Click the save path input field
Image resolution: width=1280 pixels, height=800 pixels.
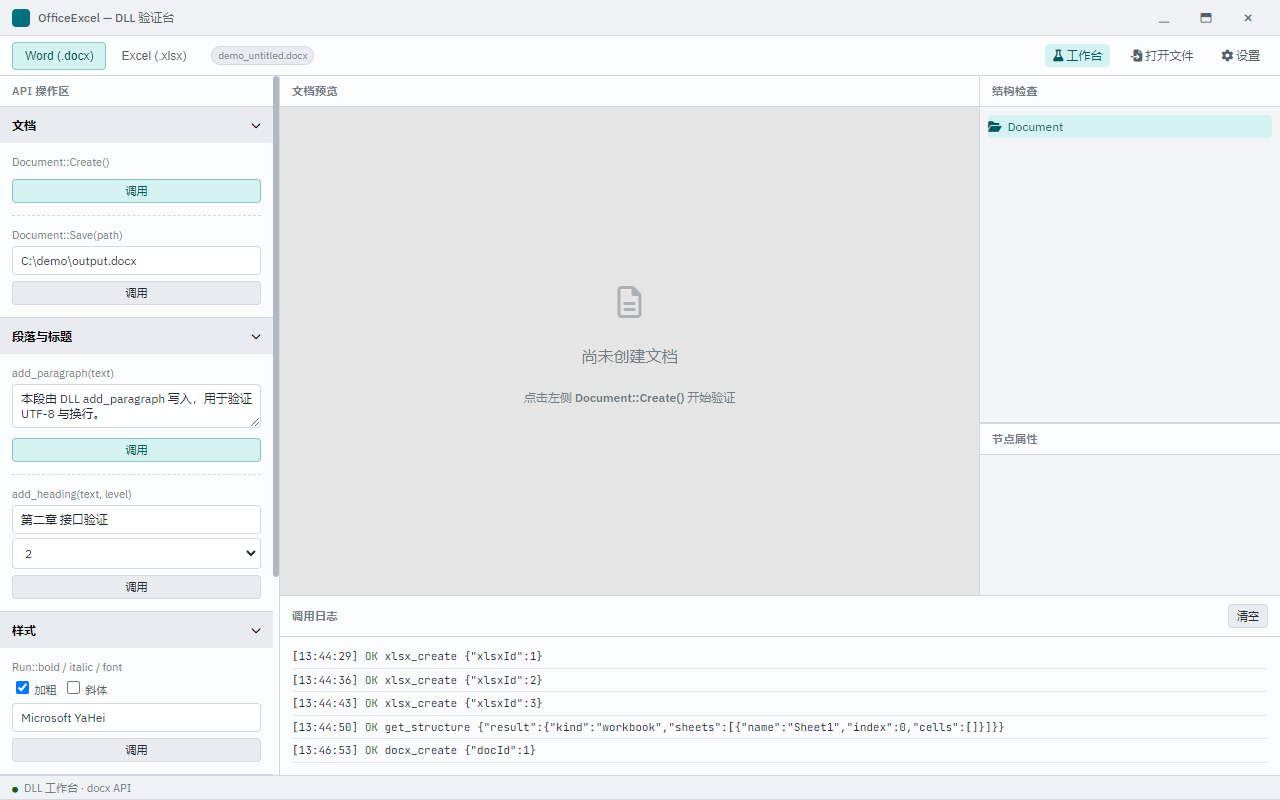click(136, 261)
